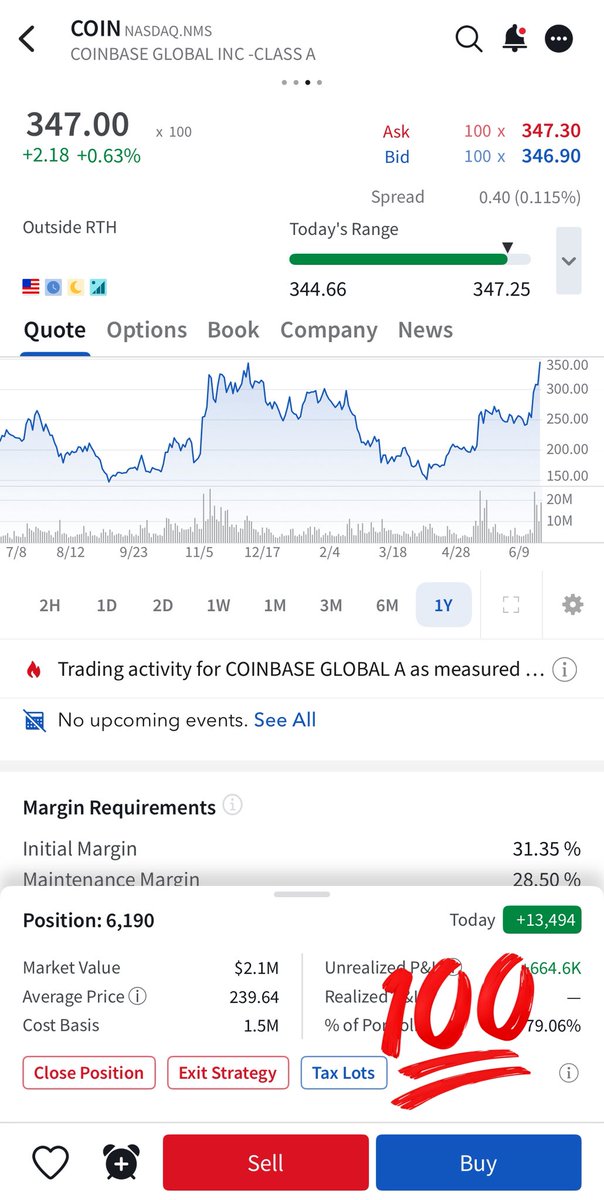Tap the US flag market icon
Screen dimensions: 604x1200
31,288
